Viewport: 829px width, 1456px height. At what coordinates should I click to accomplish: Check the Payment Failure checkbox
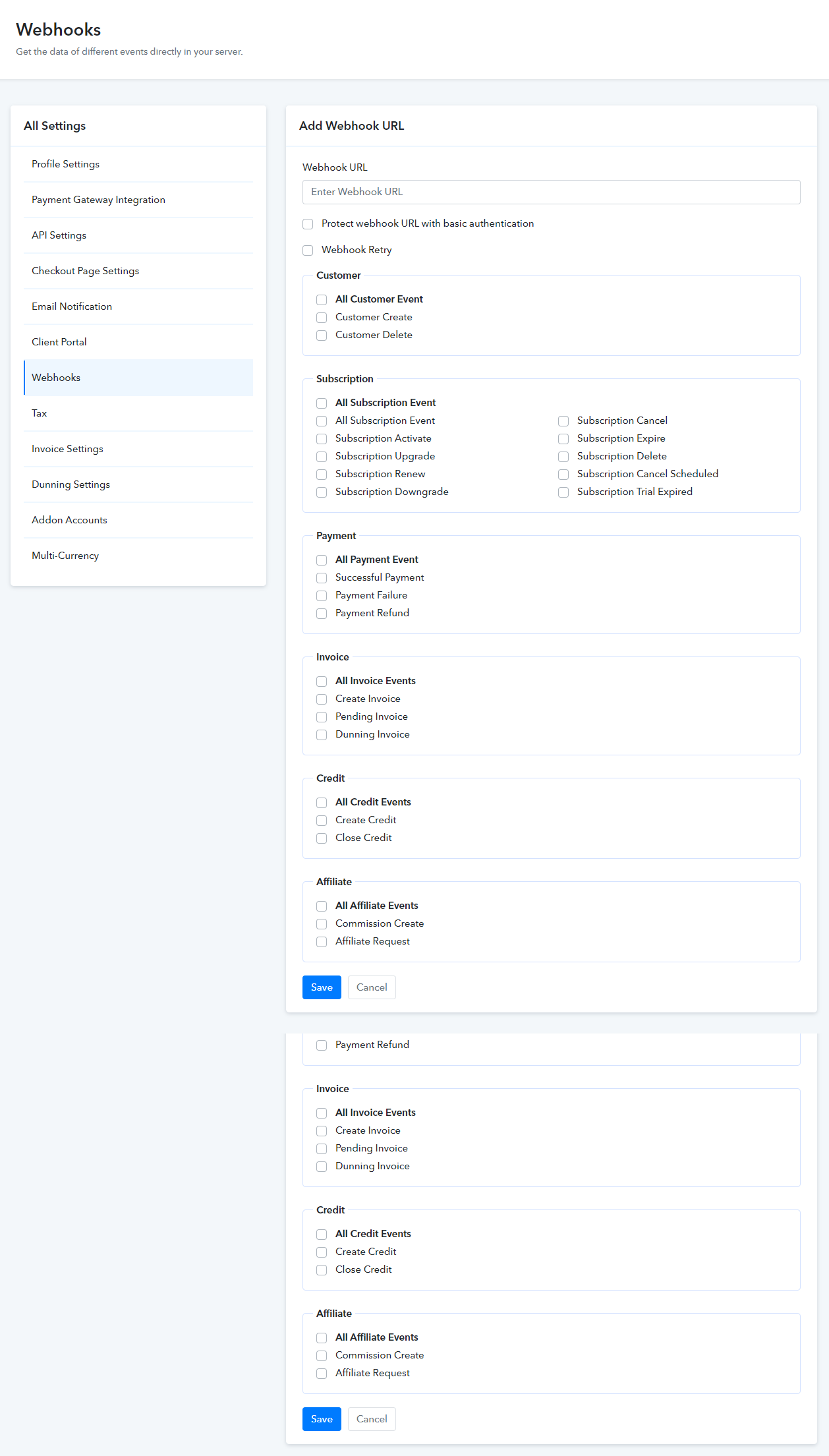click(322, 596)
